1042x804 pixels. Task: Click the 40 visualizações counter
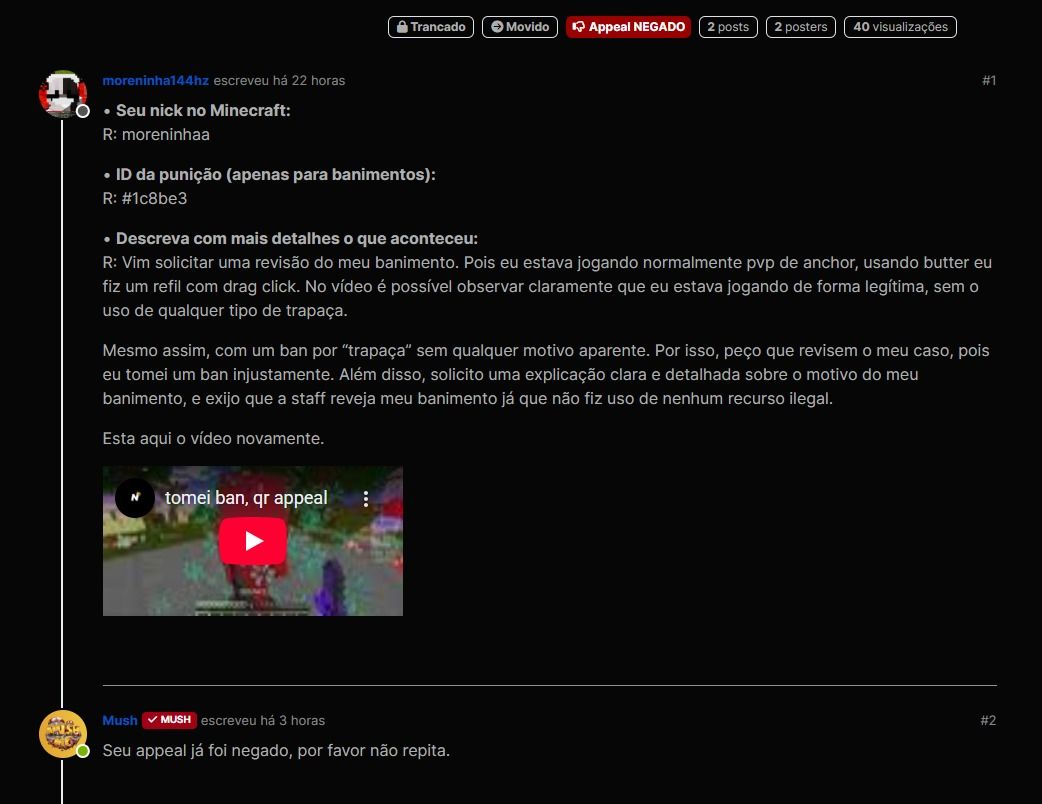[900, 27]
